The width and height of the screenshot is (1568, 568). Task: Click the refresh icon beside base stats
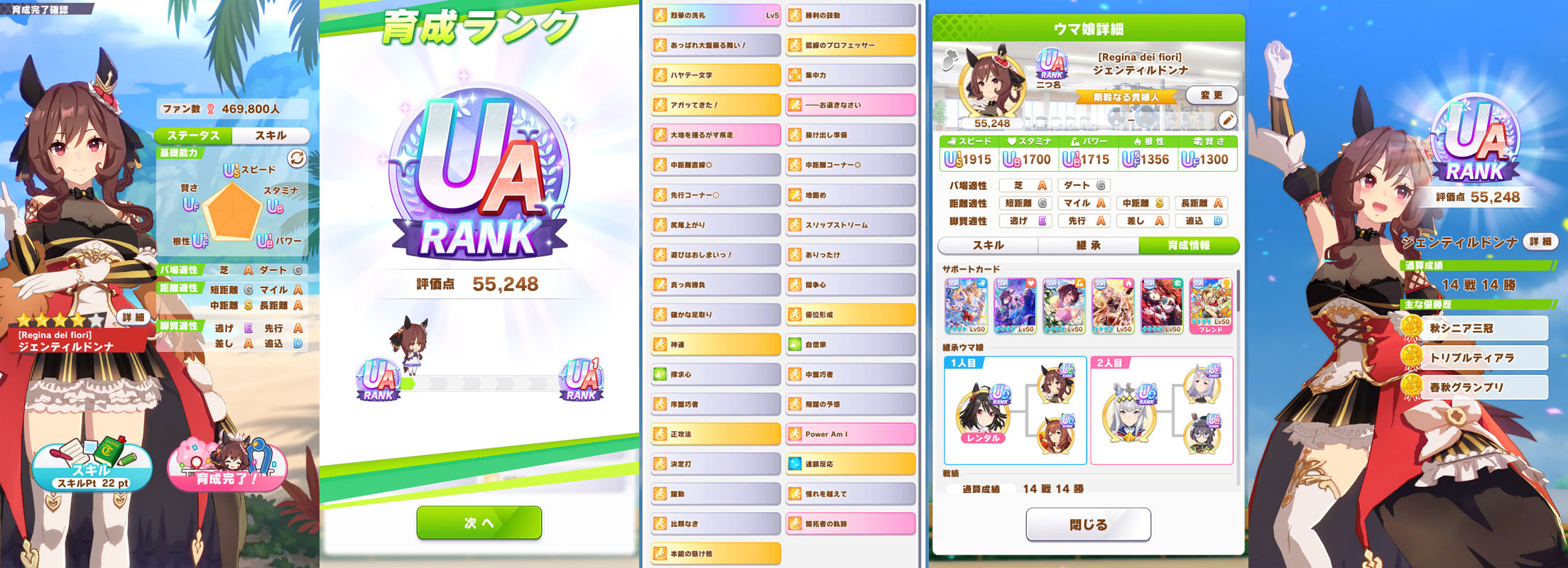[297, 158]
